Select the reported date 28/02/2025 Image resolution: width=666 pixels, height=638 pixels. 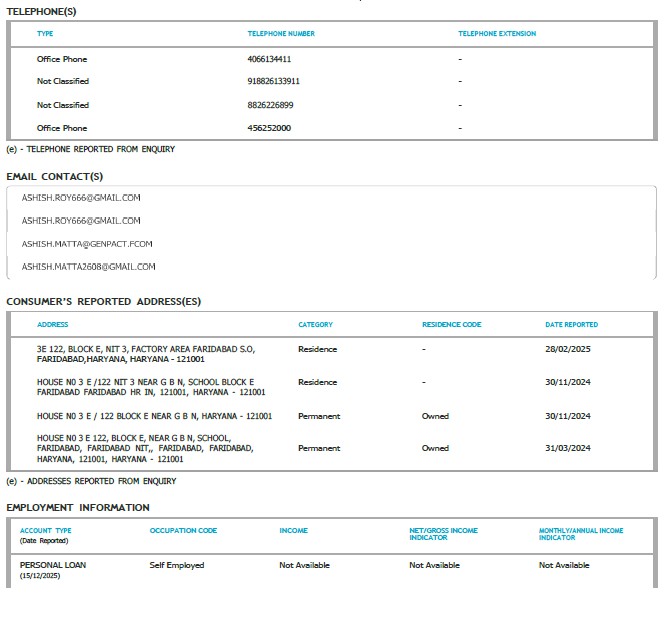point(566,349)
